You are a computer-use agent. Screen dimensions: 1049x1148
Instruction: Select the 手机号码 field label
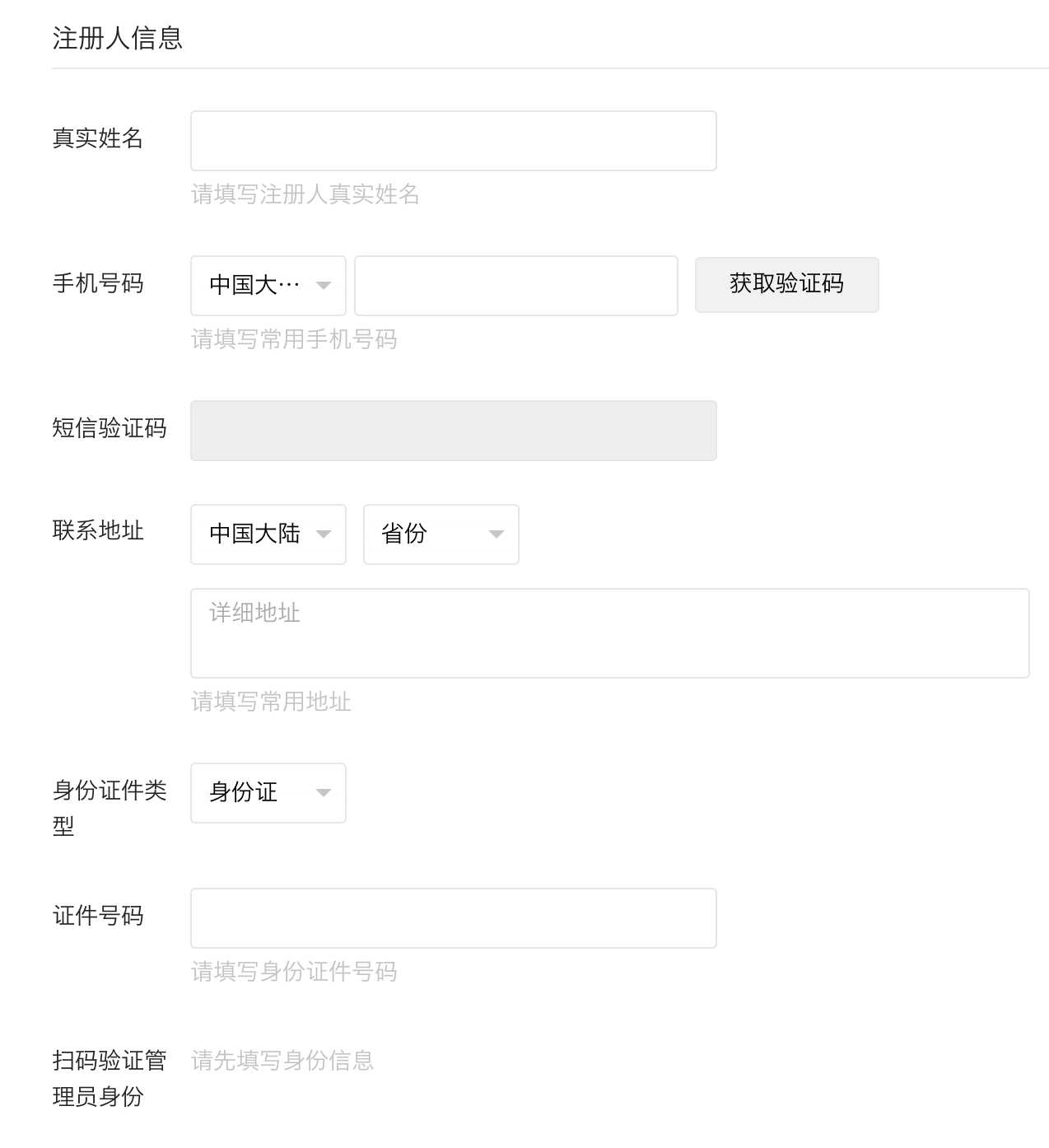coord(98,283)
